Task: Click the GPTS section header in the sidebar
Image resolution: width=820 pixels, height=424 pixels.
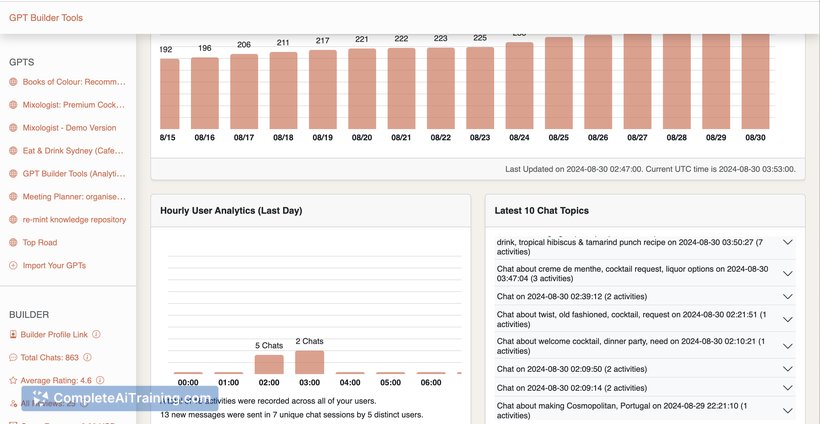Action: click(21, 62)
